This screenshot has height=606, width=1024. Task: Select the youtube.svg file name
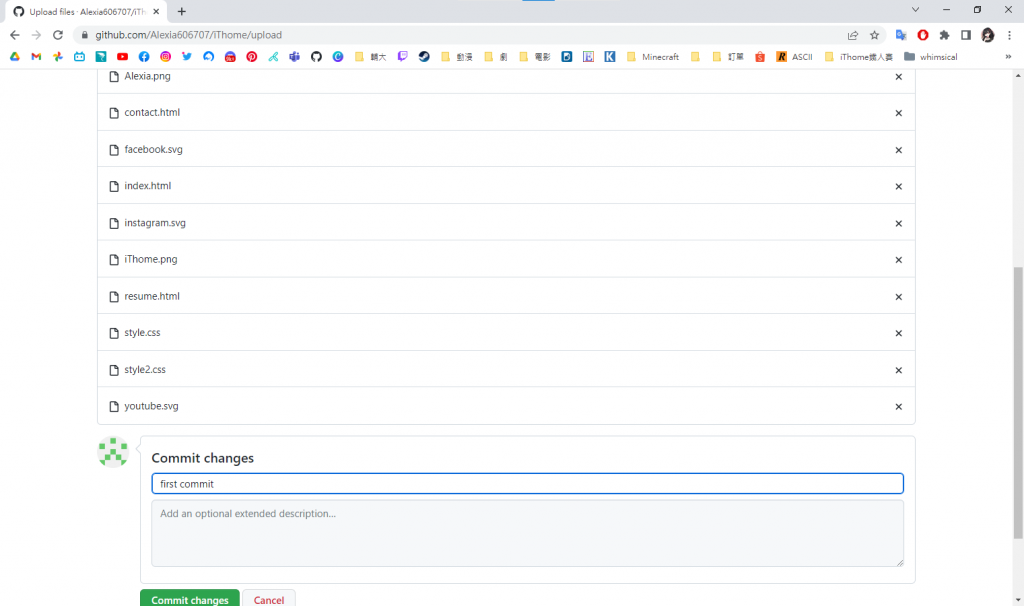coord(152,406)
